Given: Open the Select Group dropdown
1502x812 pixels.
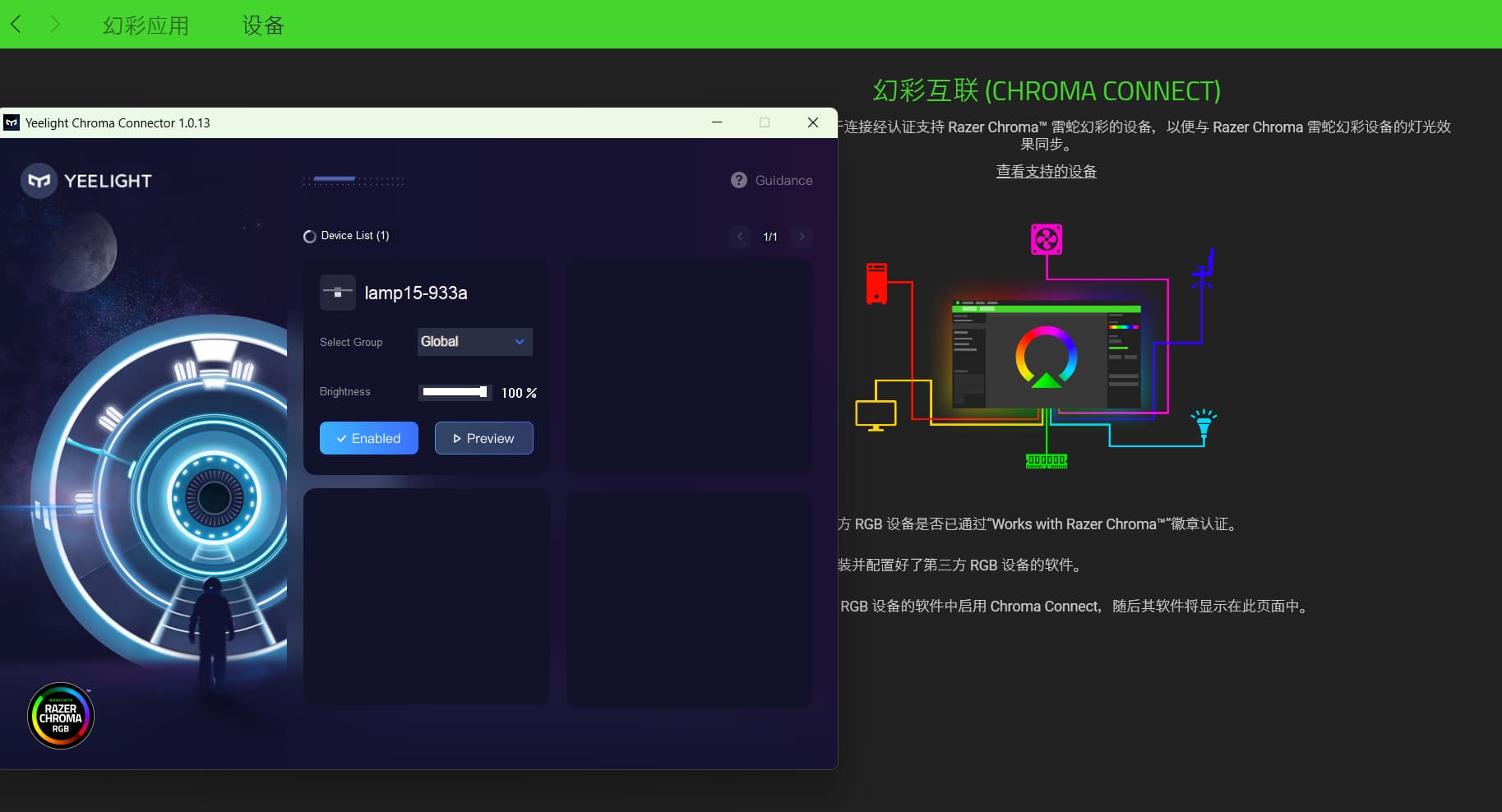Looking at the screenshot, I should [474, 342].
